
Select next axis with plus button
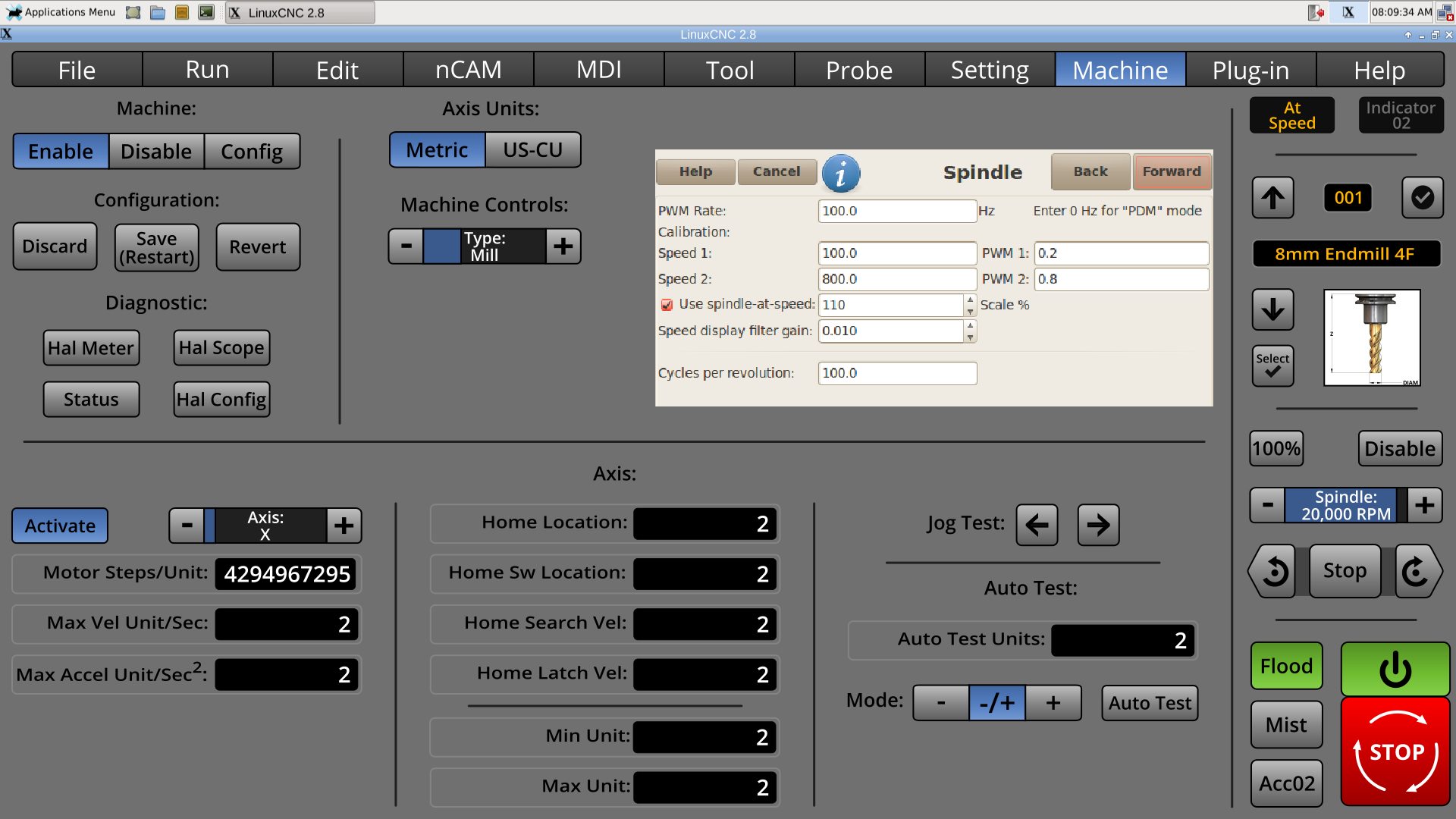(x=344, y=526)
